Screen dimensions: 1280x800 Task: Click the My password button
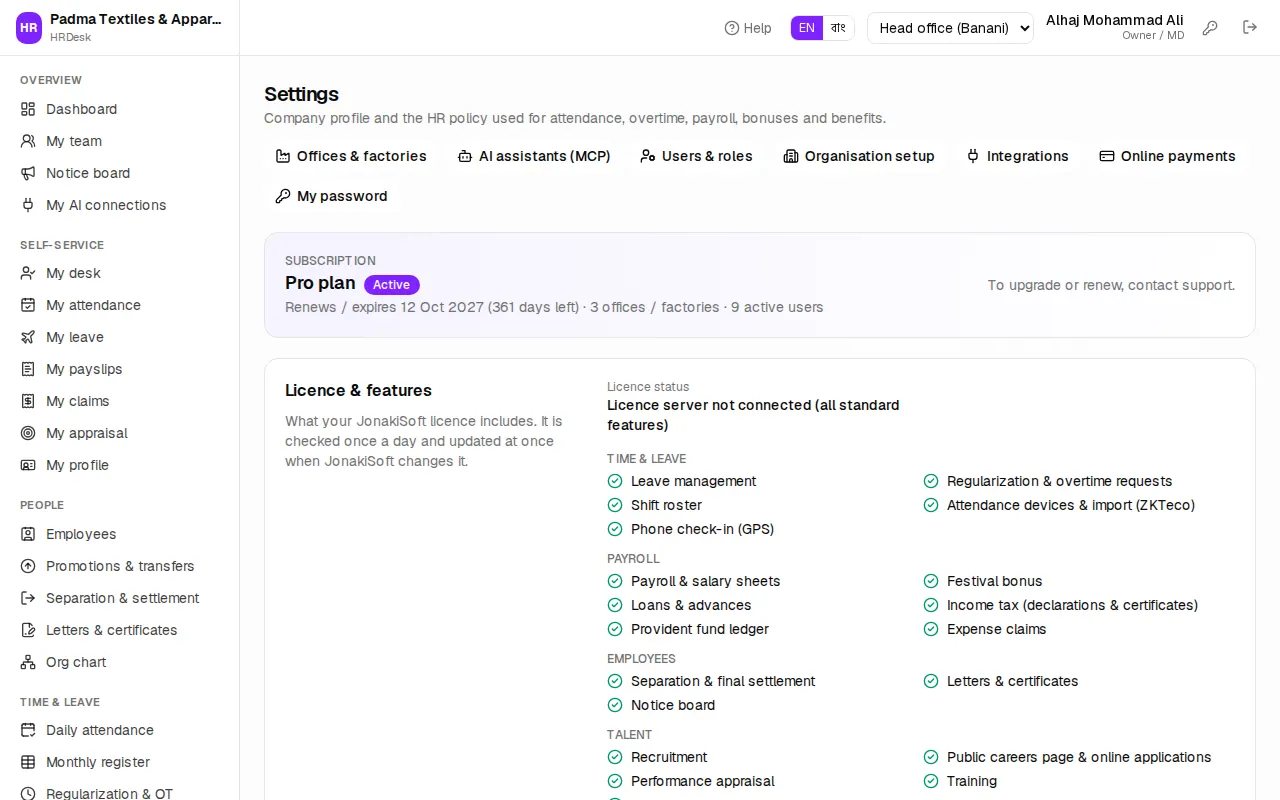click(331, 196)
